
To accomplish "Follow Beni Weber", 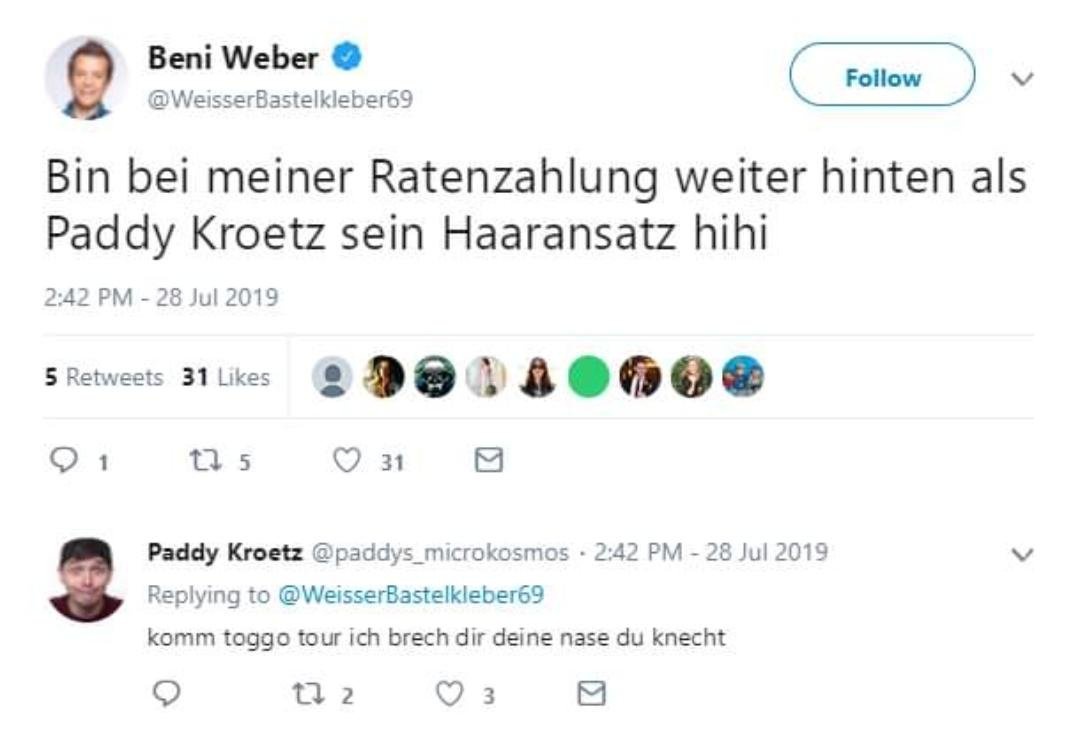I will click(882, 77).
